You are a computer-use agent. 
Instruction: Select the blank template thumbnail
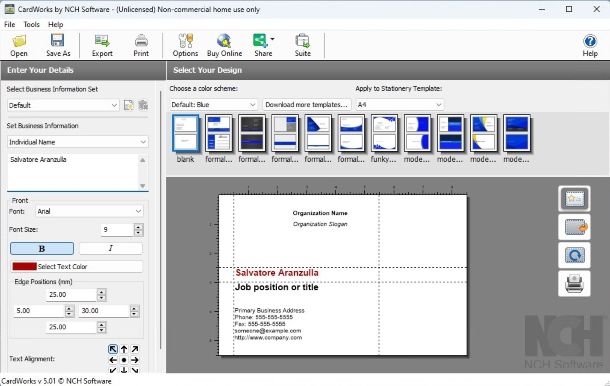pyautogui.click(x=186, y=133)
